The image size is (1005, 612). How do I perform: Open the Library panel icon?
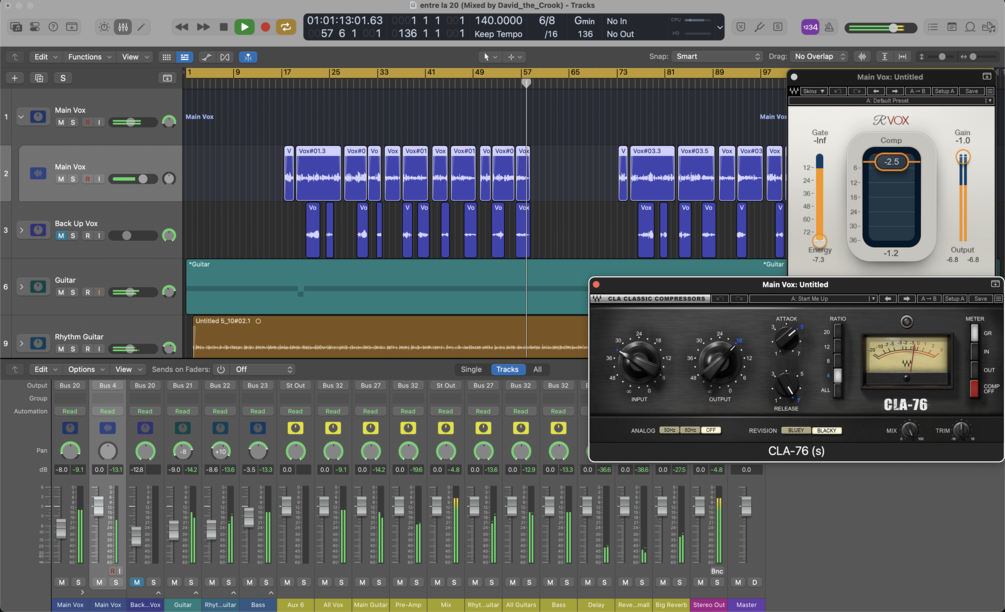tap(16, 27)
